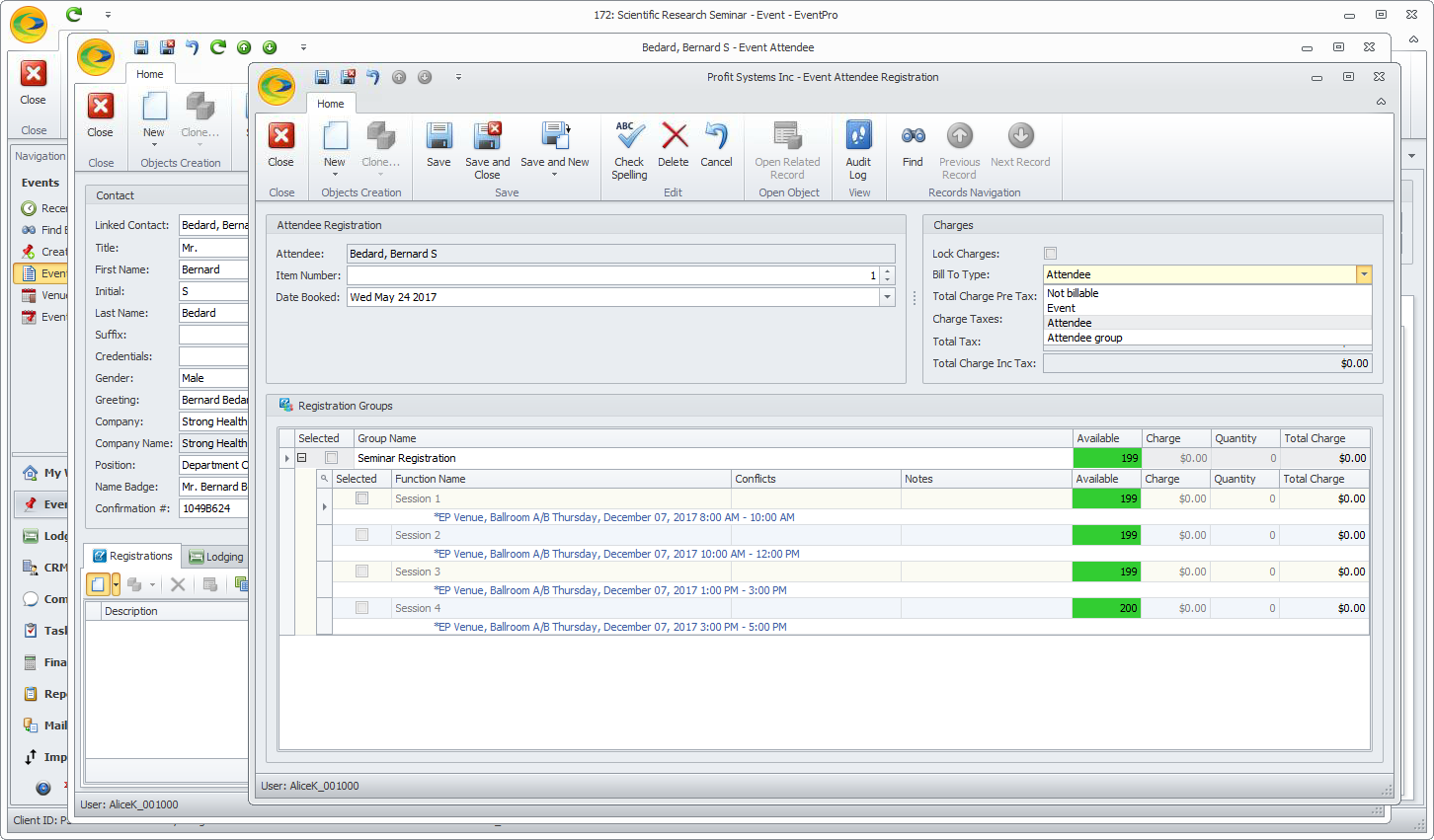Image resolution: width=1434 pixels, height=840 pixels.
Task: Open new-registration dropdown arrow in Registrations toolbar
Action: 116,584
